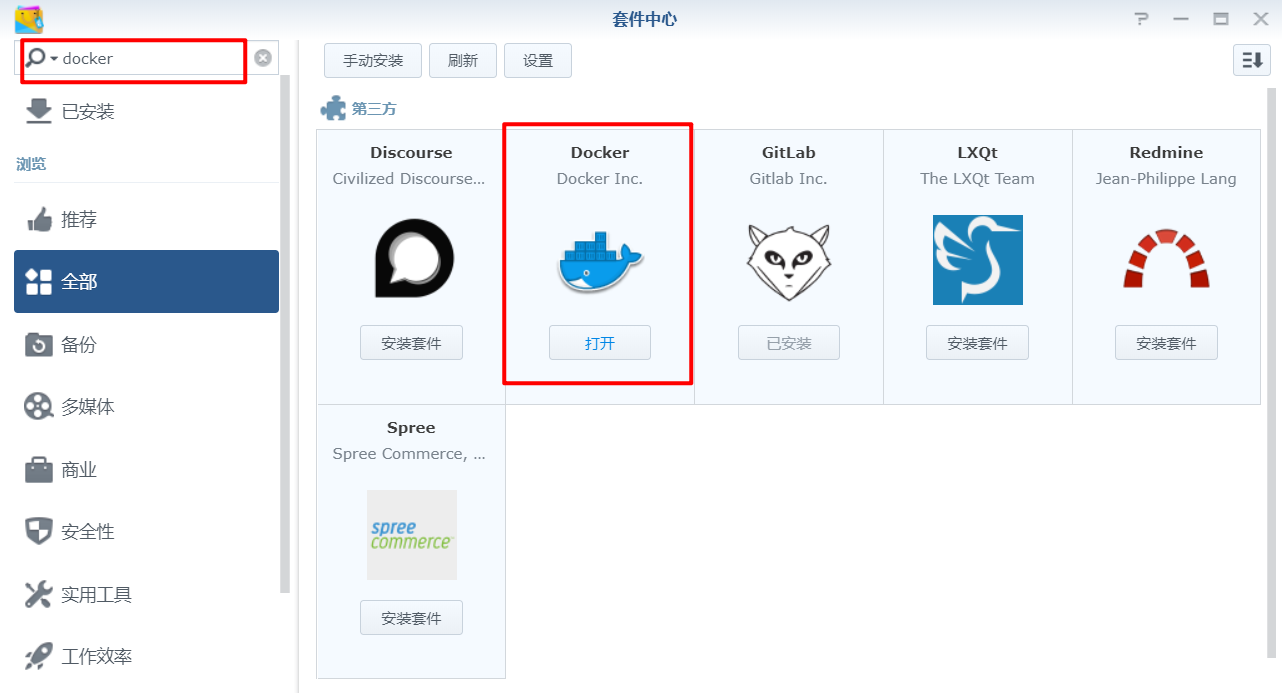
Task: Click the Redmine package title
Action: click(1166, 152)
